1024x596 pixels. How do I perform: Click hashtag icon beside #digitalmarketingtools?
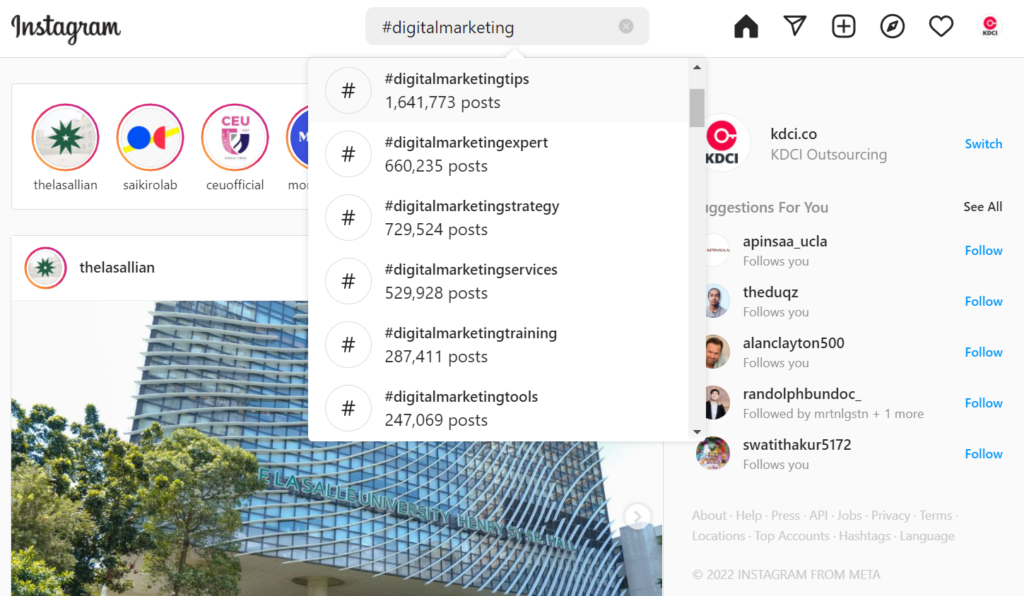(x=348, y=408)
